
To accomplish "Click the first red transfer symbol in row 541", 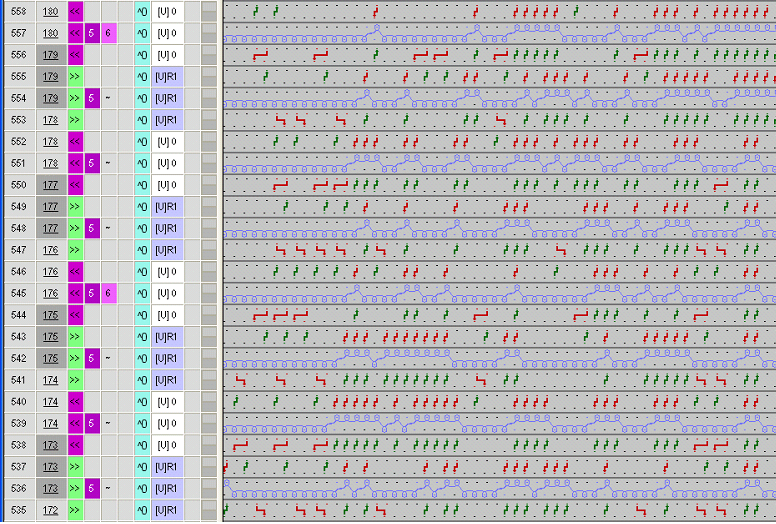I will 239,380.
